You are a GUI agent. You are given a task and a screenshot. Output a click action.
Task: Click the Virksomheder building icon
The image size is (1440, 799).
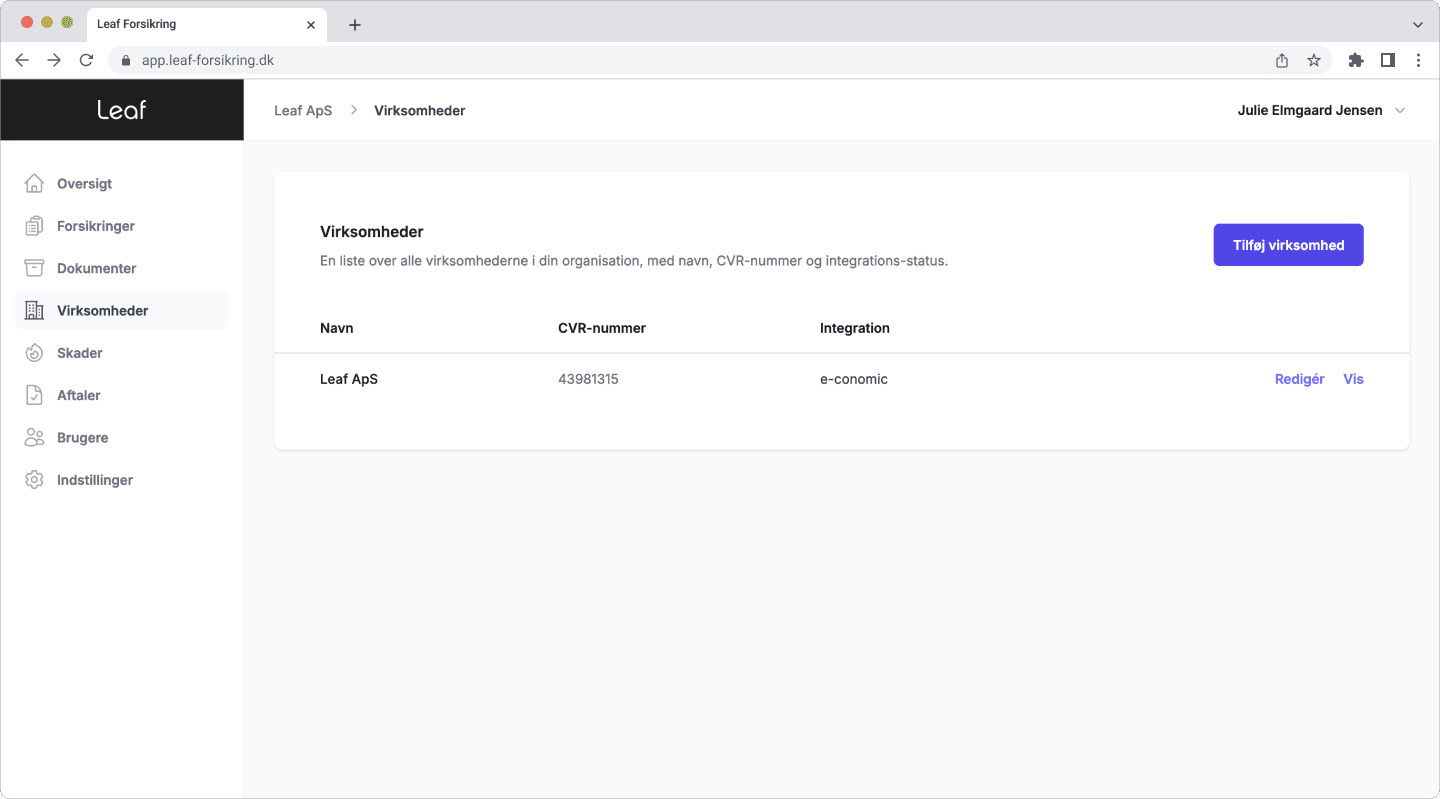pyautogui.click(x=34, y=310)
